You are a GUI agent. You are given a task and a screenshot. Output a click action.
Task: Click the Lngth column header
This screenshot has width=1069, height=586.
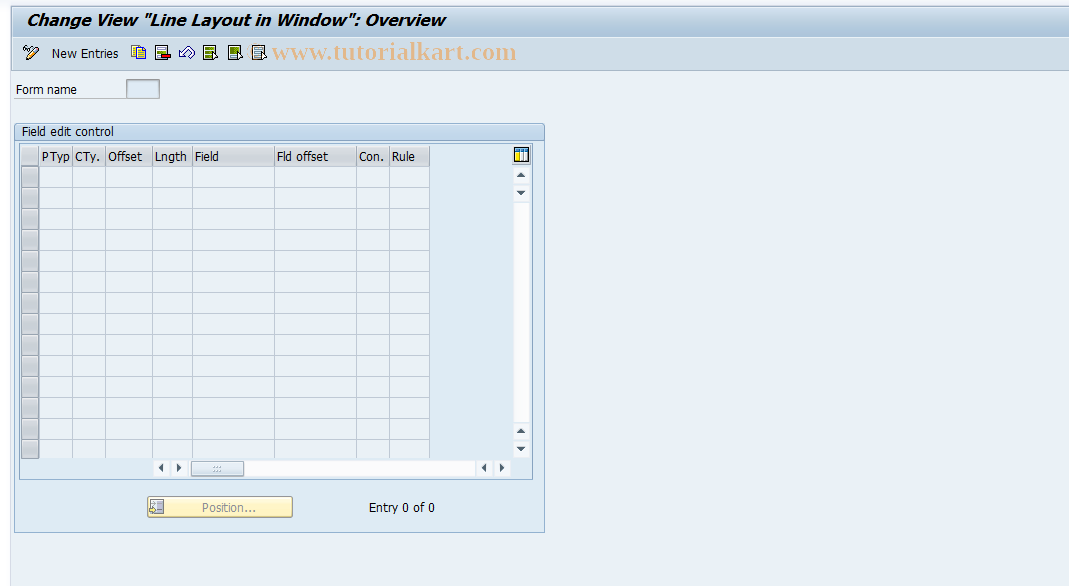coord(172,157)
